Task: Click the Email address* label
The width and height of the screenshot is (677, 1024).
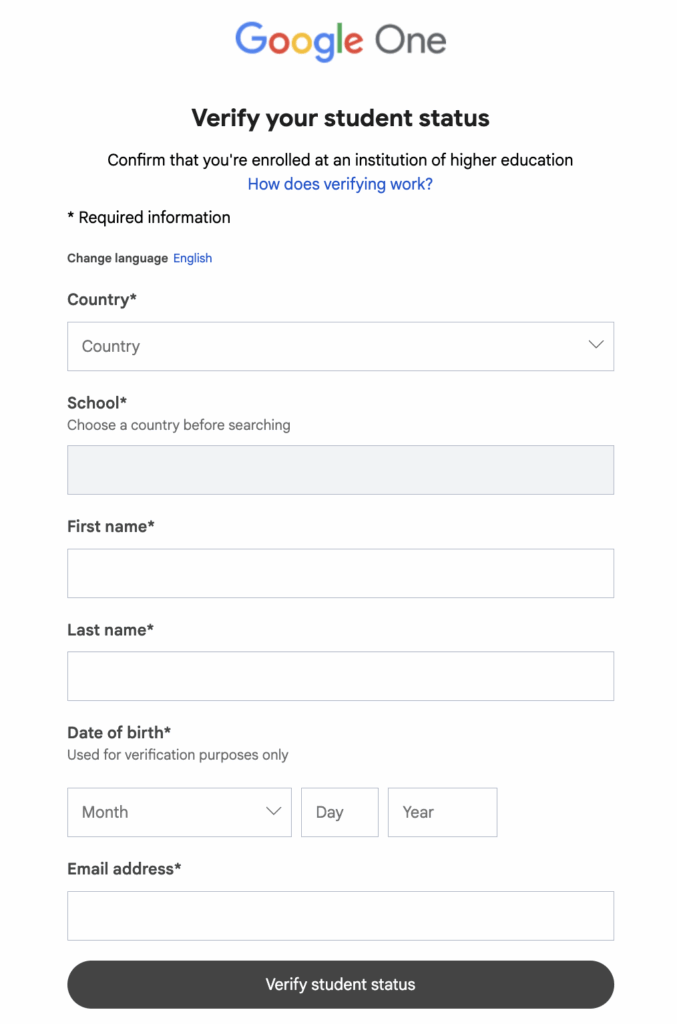Action: (x=124, y=869)
